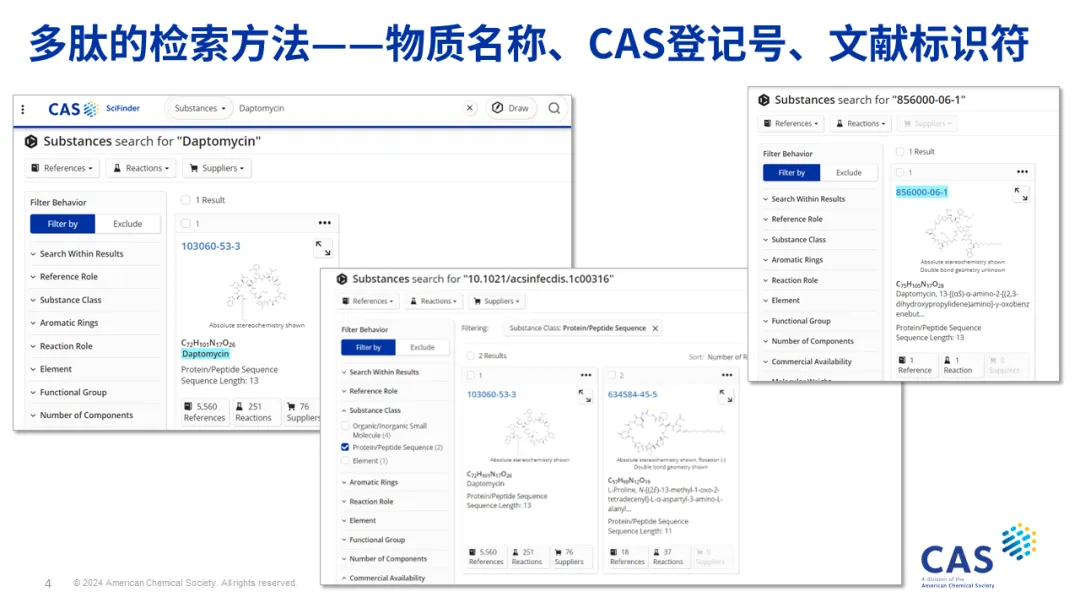This screenshot has width=1080, height=608.
Task: Expand the result card in the Daptomycin search window
Action: 323,248
